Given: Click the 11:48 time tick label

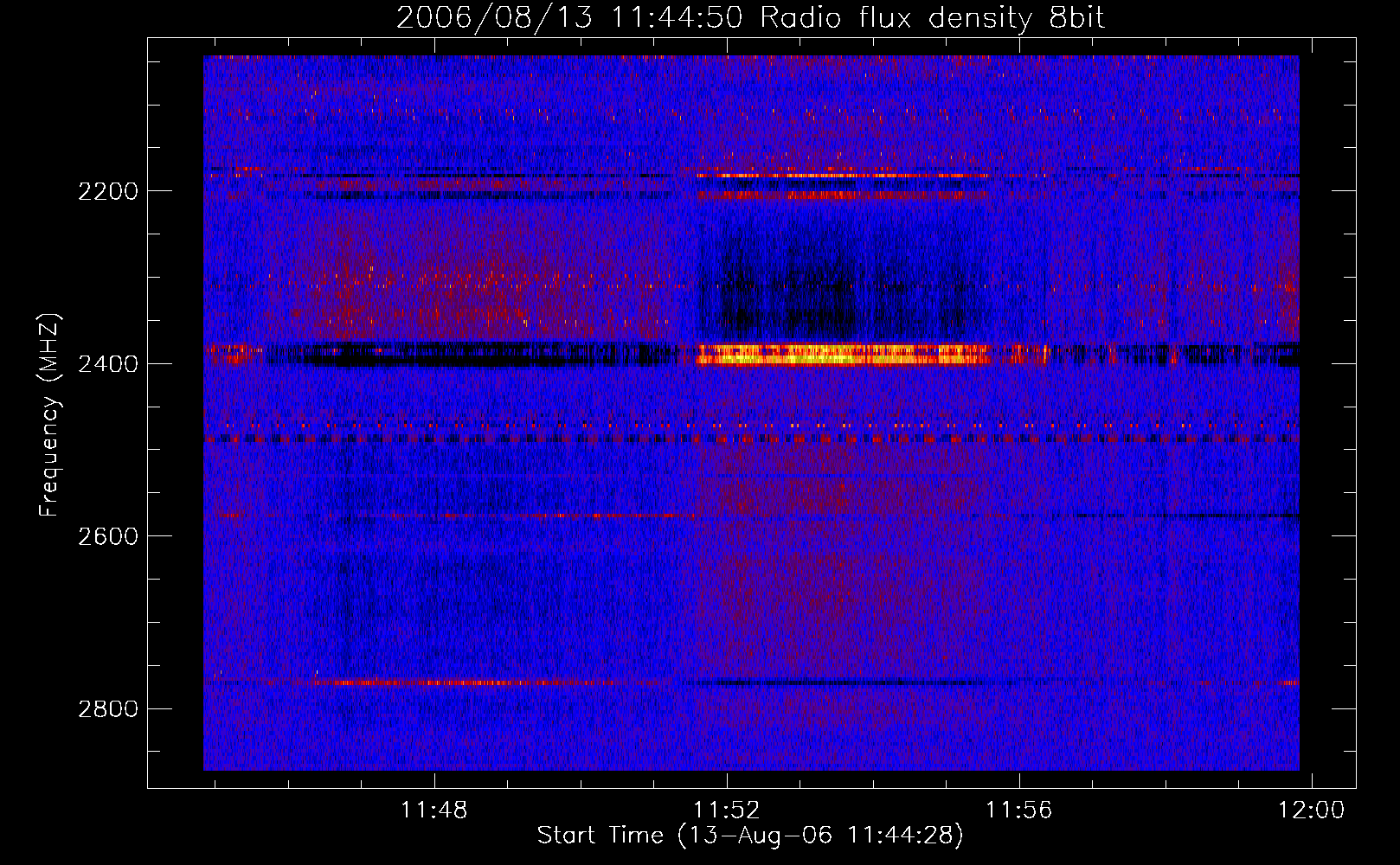Looking at the screenshot, I should click(x=433, y=811).
